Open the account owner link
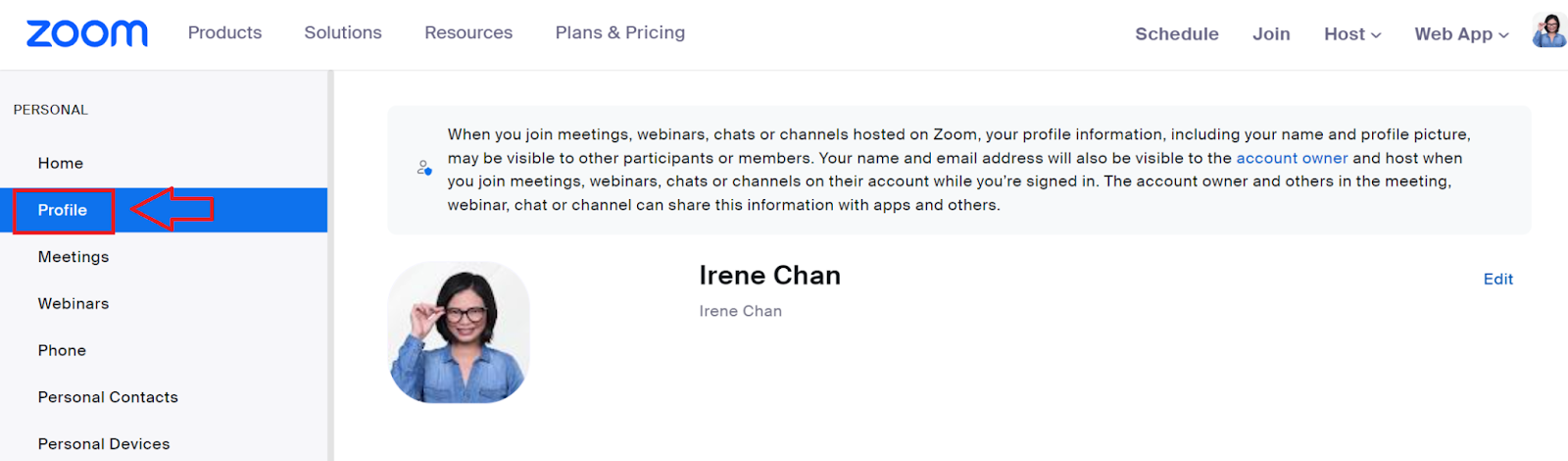 pyautogui.click(x=1292, y=158)
